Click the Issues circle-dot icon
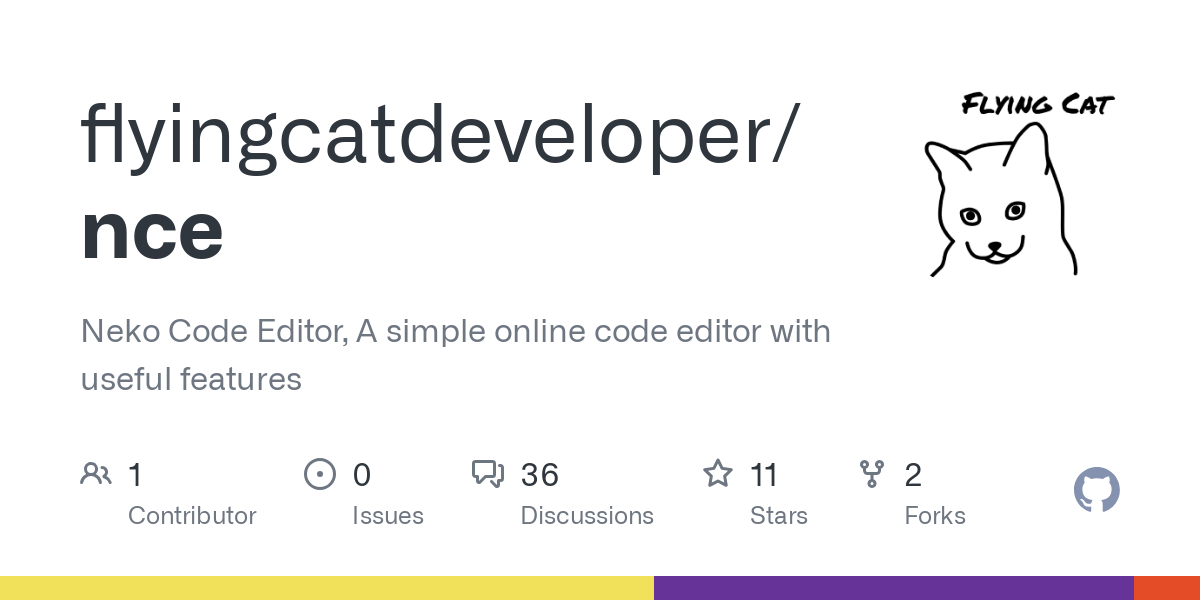1200x600 pixels. coord(319,473)
